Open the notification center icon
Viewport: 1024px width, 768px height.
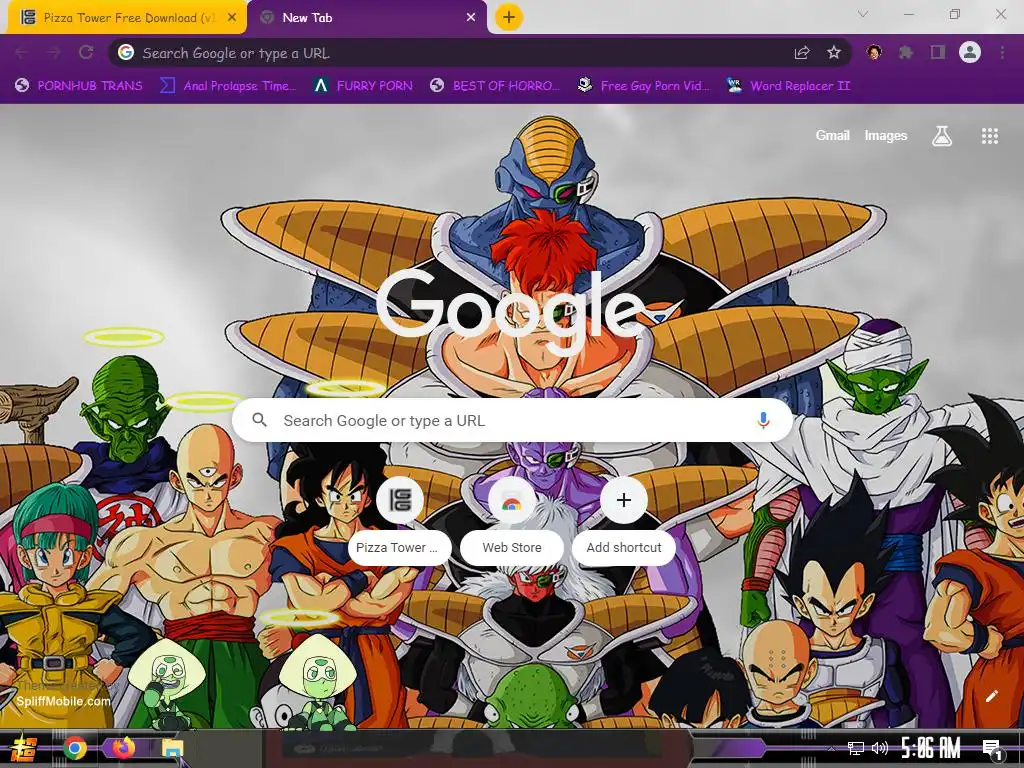(x=993, y=750)
